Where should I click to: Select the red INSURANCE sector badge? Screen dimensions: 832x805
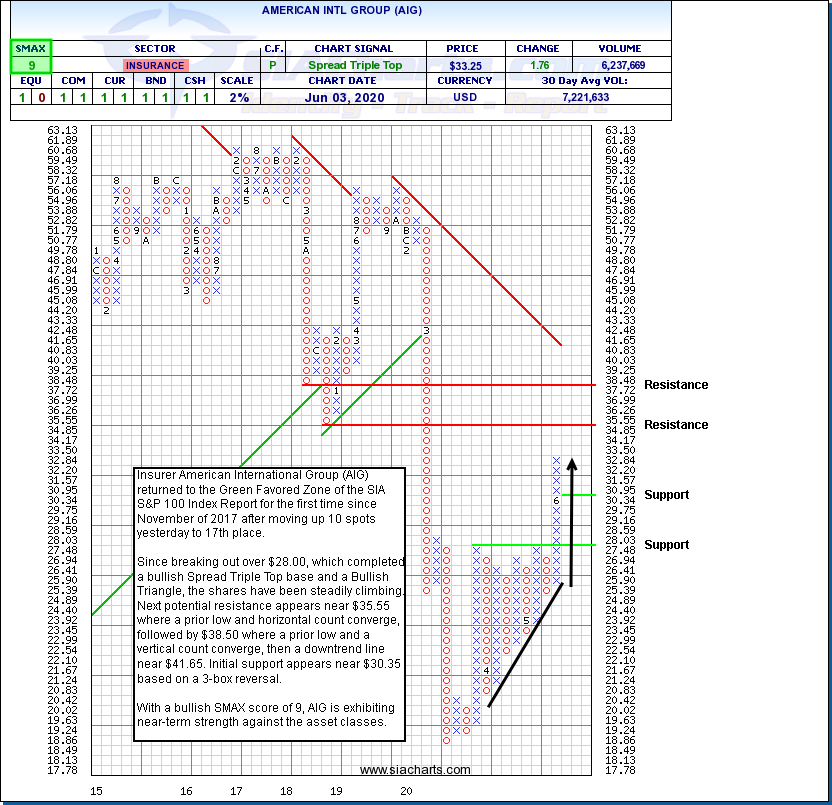155,65
